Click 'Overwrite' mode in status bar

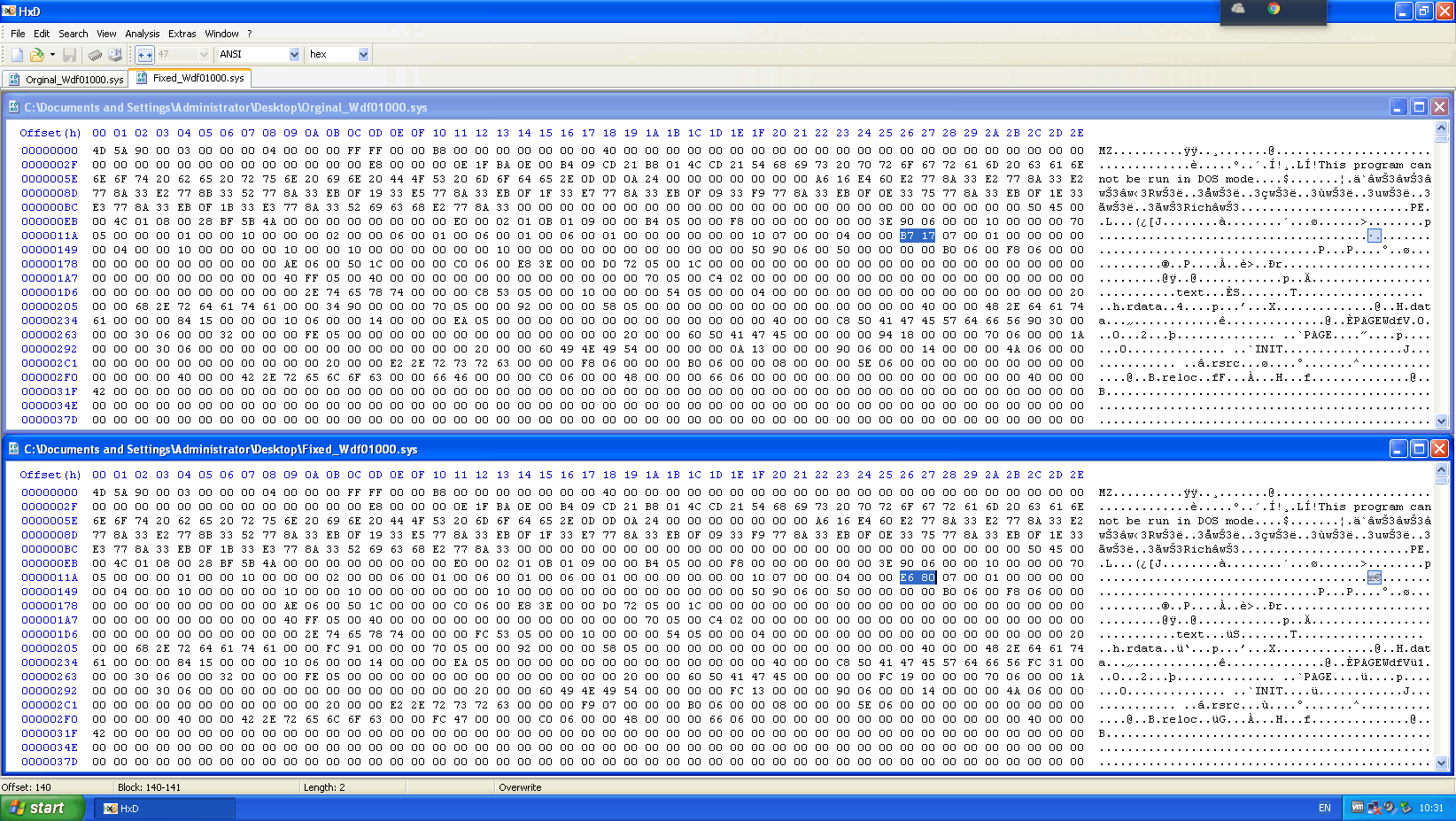(520, 787)
